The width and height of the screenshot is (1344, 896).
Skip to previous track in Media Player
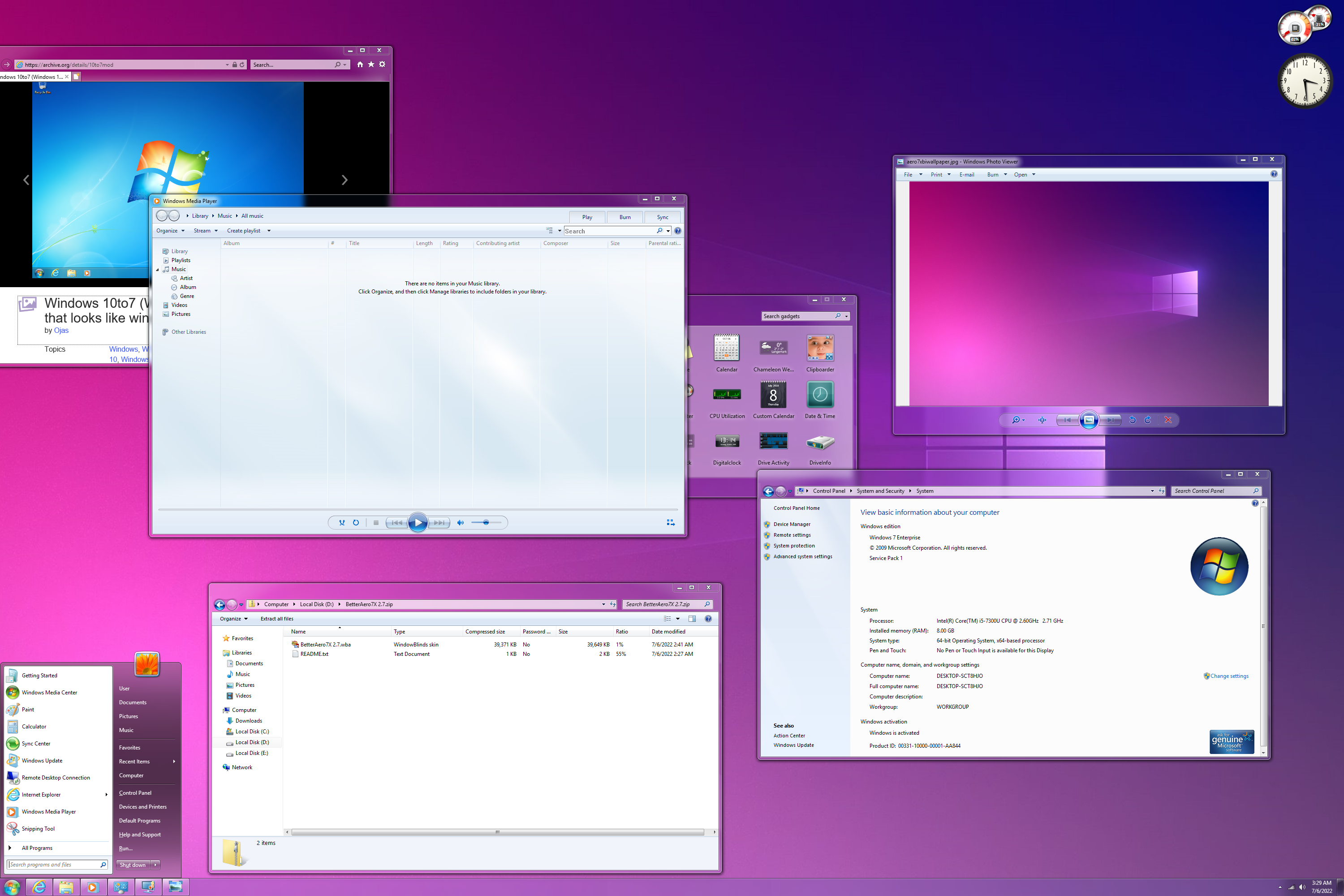(x=396, y=522)
